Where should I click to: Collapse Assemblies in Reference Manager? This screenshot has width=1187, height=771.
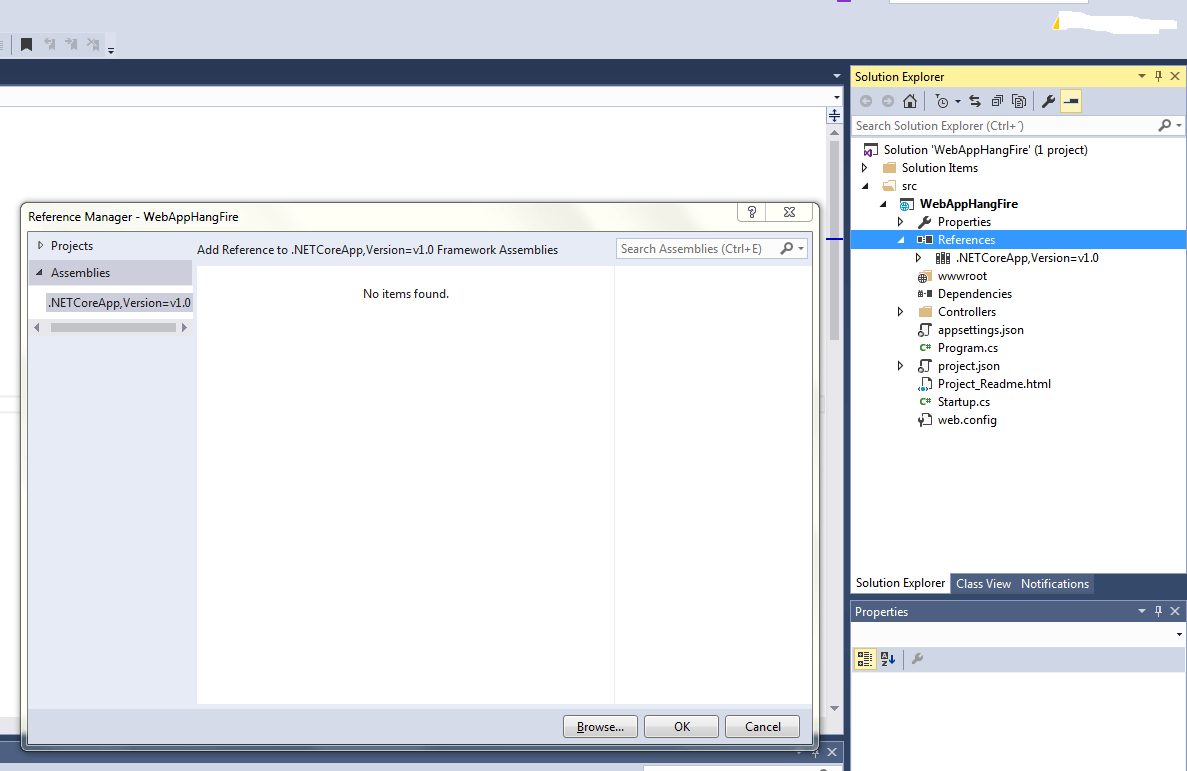click(39, 272)
